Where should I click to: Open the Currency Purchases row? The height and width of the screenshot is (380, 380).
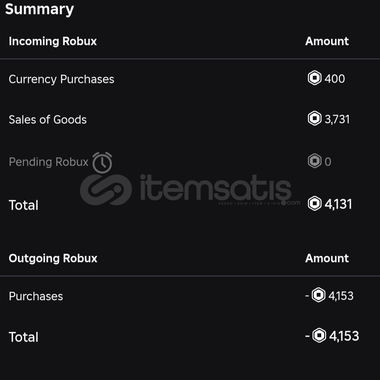(190, 79)
